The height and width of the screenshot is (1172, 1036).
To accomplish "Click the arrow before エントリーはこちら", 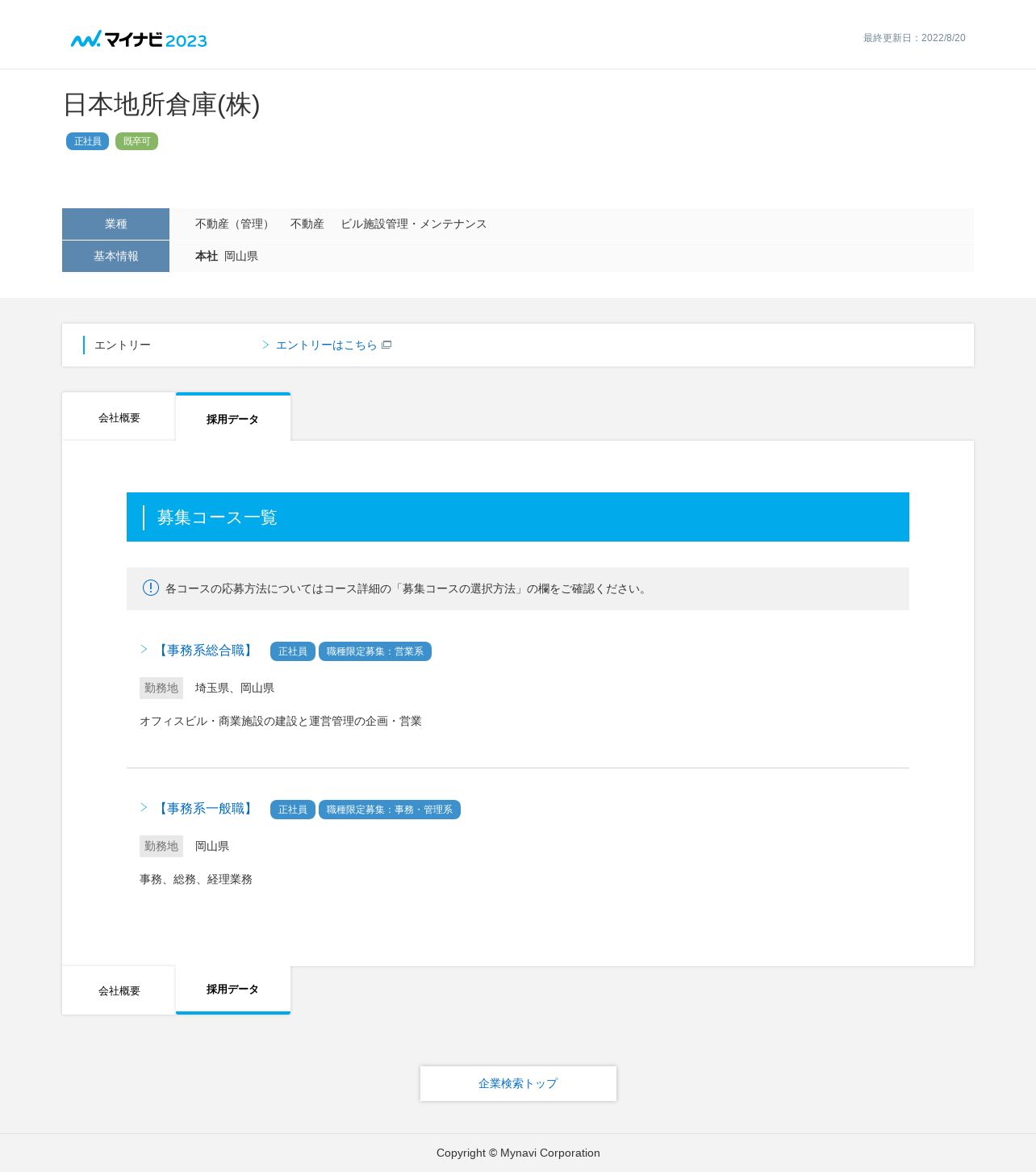I will click(265, 345).
